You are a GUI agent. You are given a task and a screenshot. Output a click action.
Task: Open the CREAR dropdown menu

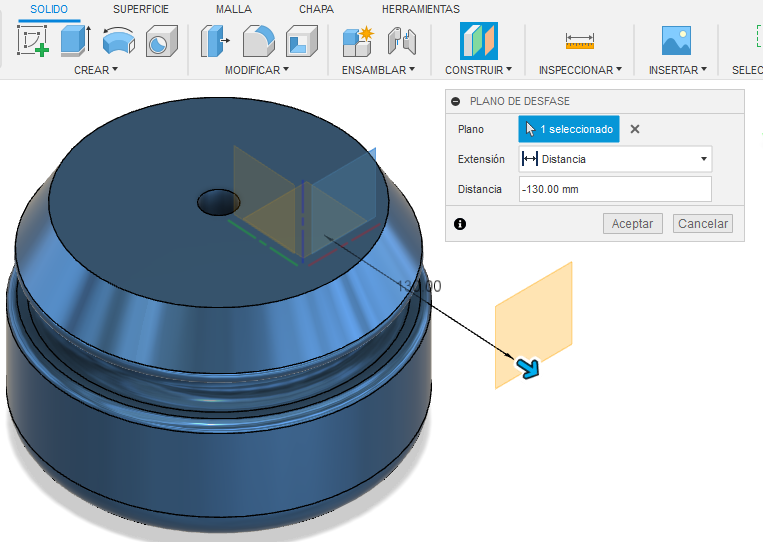(x=96, y=70)
